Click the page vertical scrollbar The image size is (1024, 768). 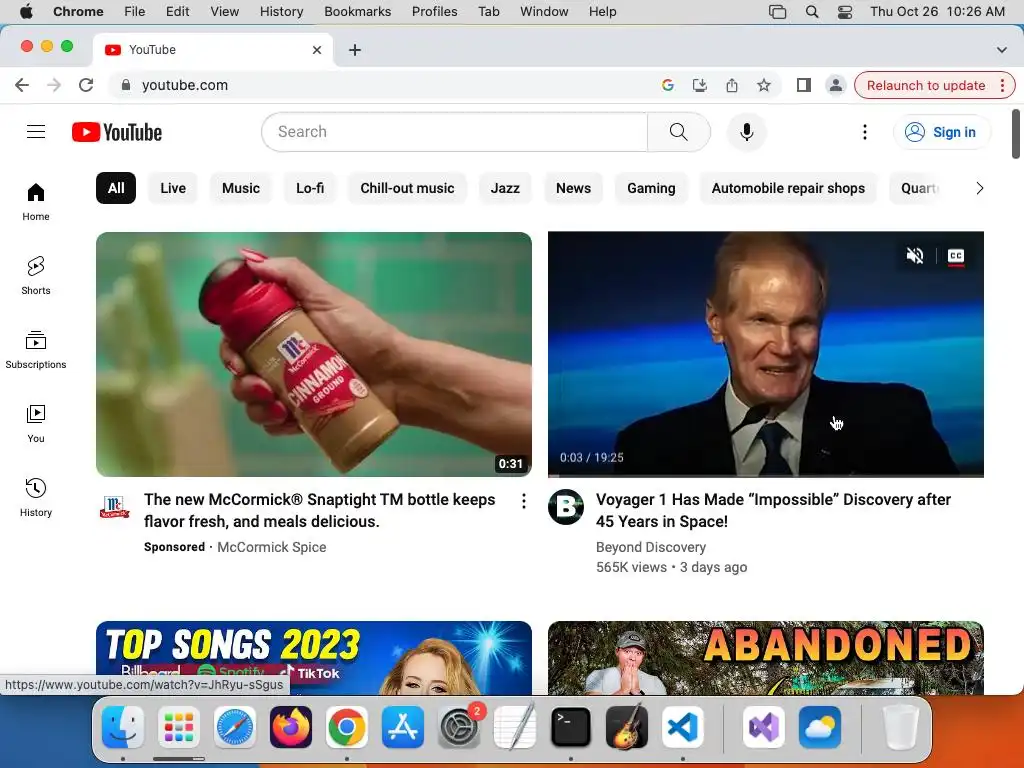pyautogui.click(x=1016, y=134)
